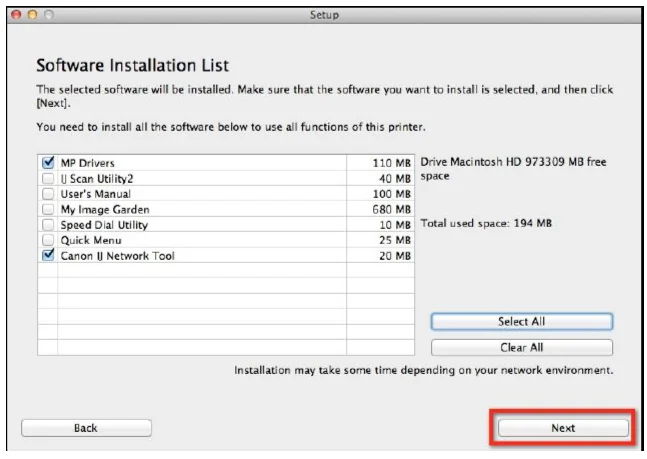647x459 pixels.
Task: Tick the Quick Menu checkbox
Action: point(48,240)
